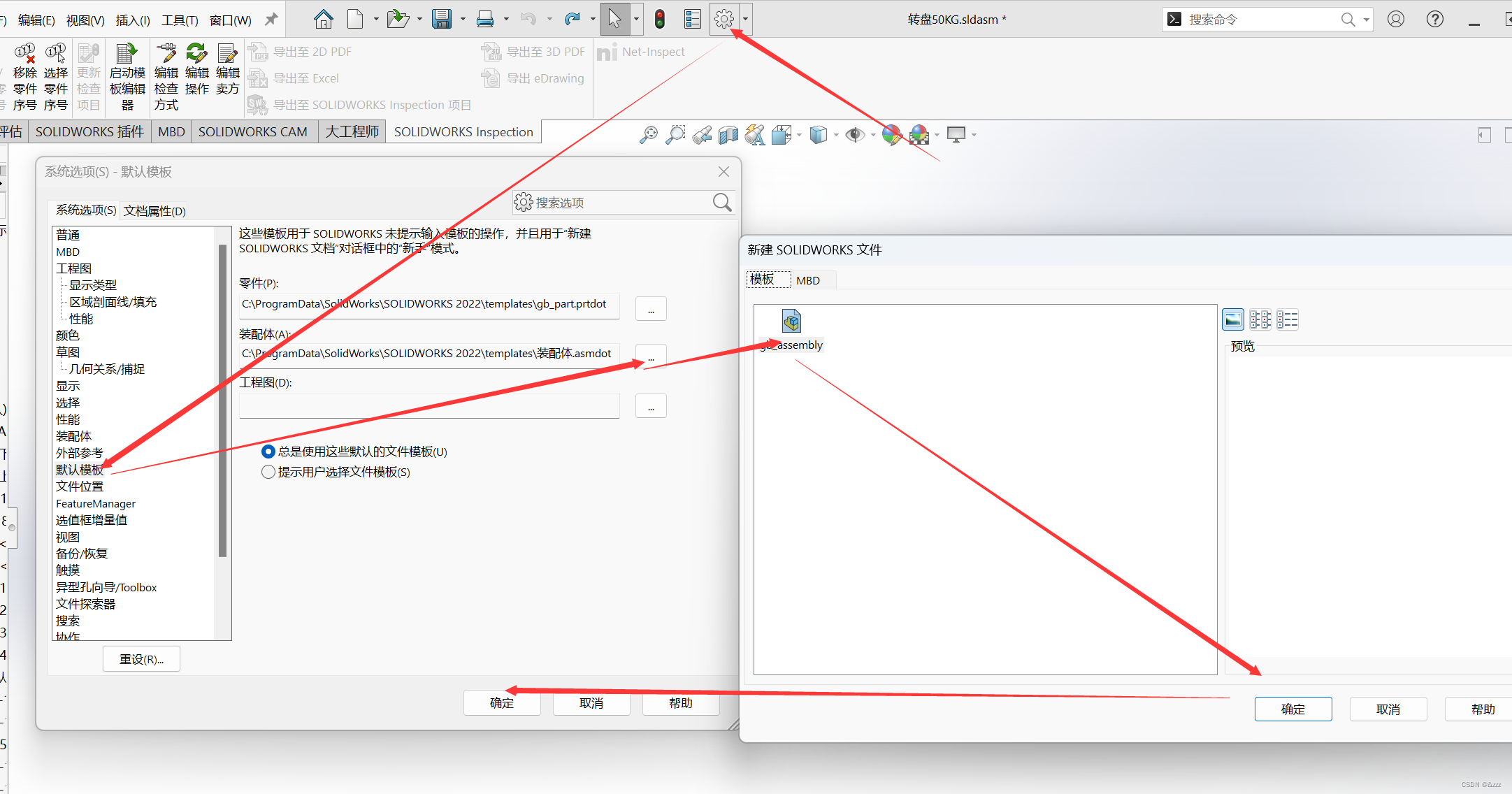Click 重设(R)... button
Screen dimensions: 1512x794
[141, 659]
